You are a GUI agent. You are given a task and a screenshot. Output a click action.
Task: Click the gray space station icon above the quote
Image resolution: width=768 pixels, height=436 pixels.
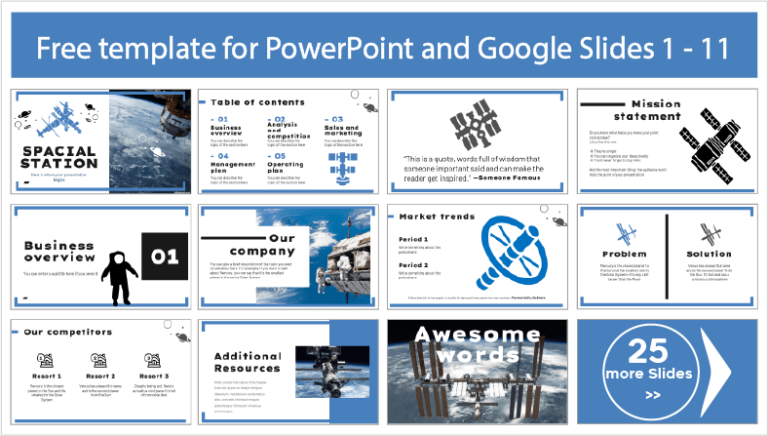(x=475, y=124)
